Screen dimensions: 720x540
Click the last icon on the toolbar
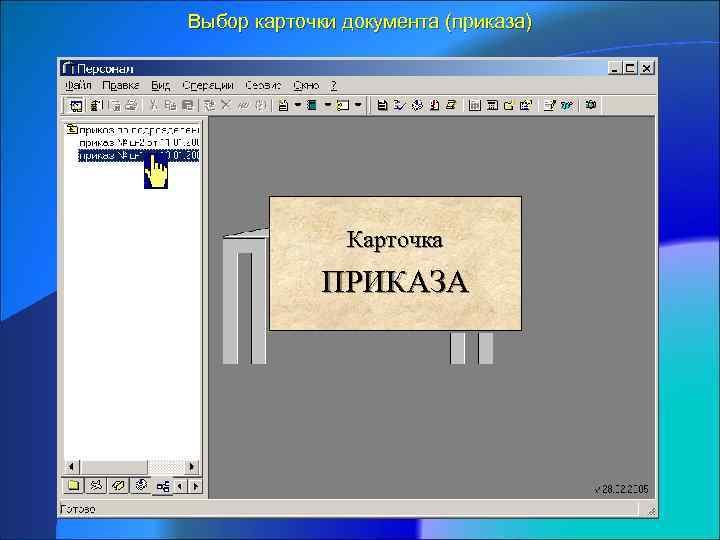tap(591, 106)
